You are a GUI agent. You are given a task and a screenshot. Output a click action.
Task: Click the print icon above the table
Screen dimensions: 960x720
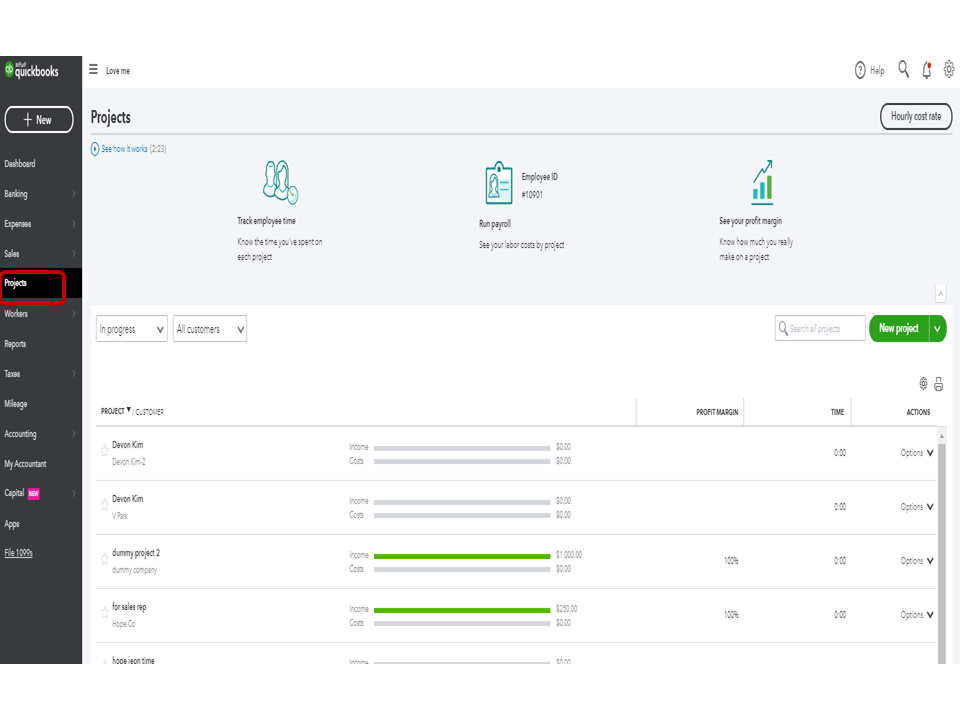(x=939, y=384)
